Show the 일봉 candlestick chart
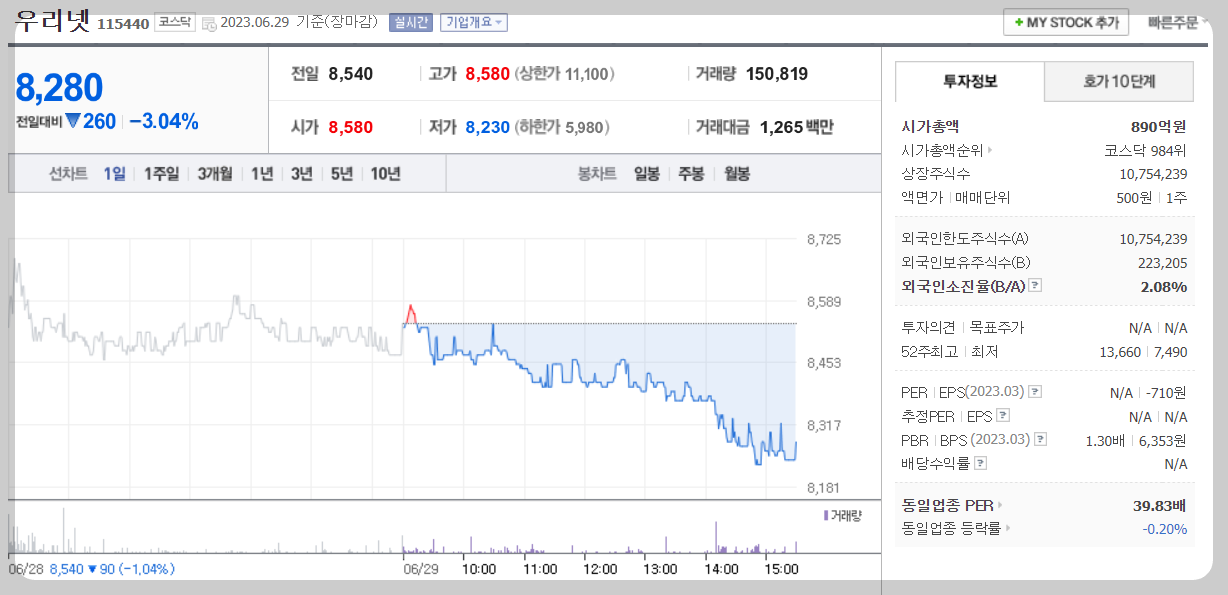 tap(646, 173)
